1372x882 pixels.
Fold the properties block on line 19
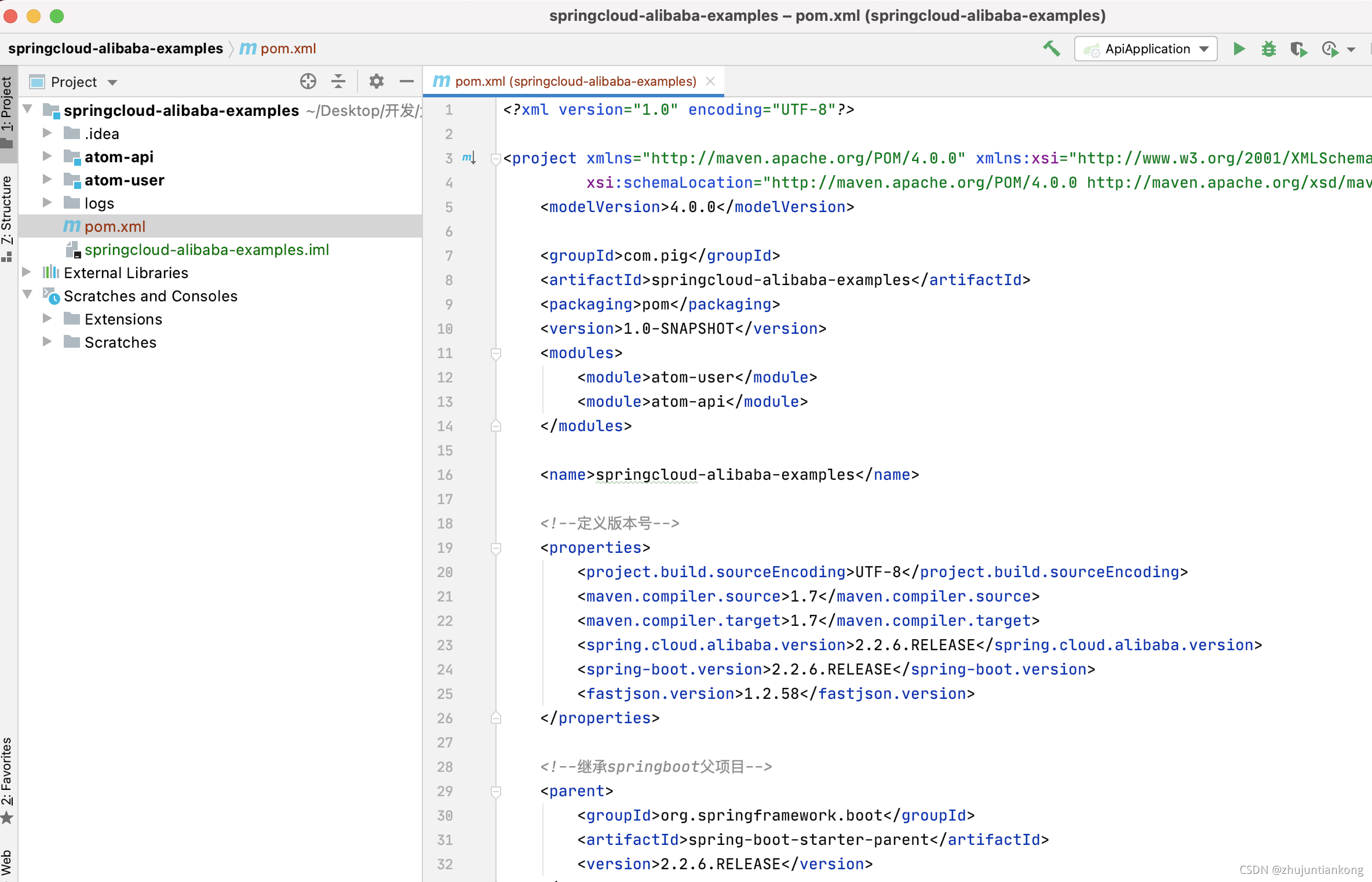tap(495, 548)
